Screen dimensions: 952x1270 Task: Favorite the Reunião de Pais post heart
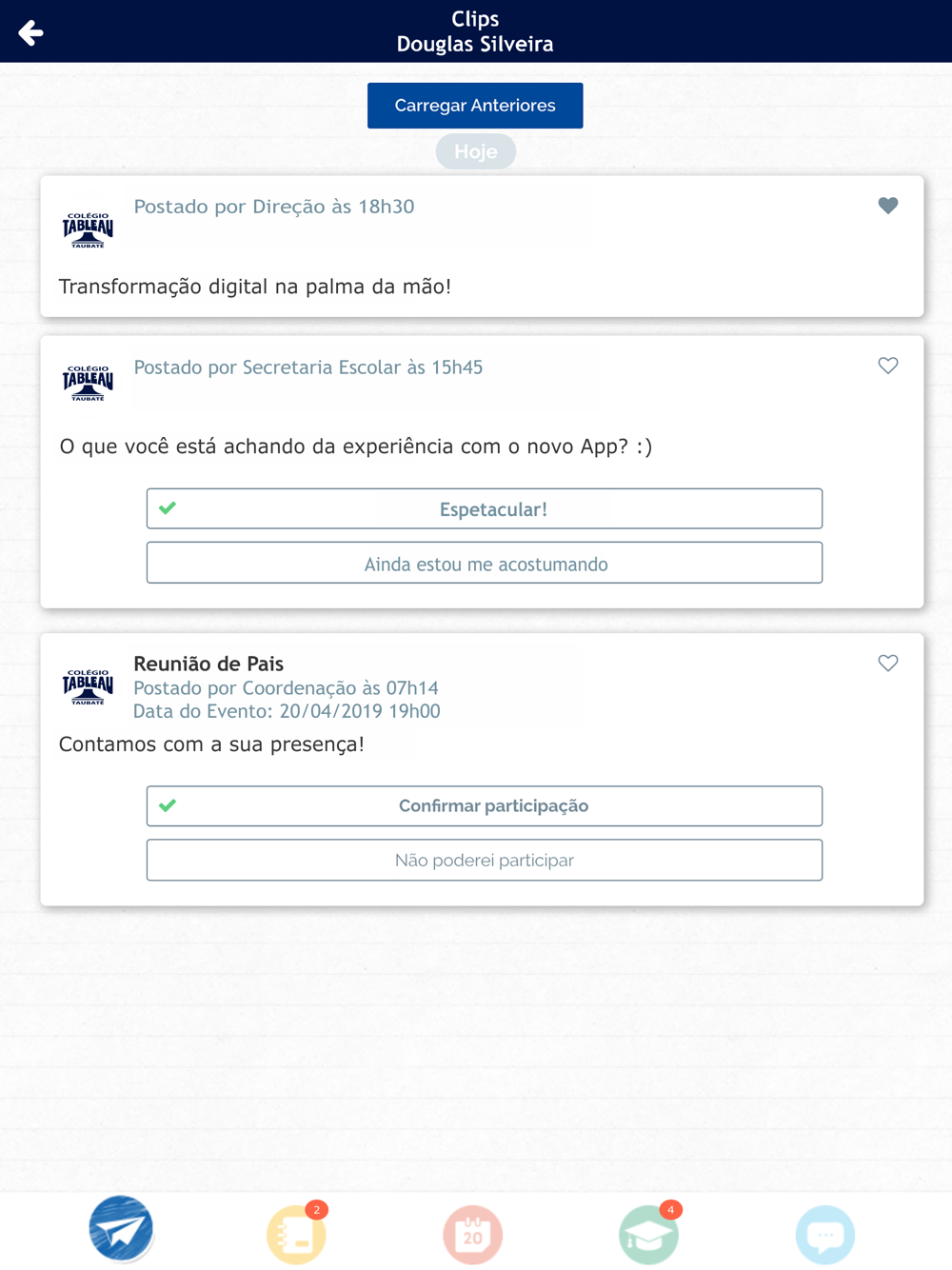point(888,663)
